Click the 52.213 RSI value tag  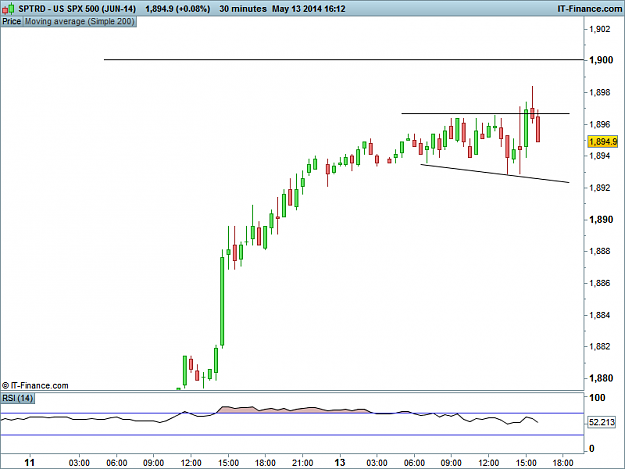pos(602,422)
